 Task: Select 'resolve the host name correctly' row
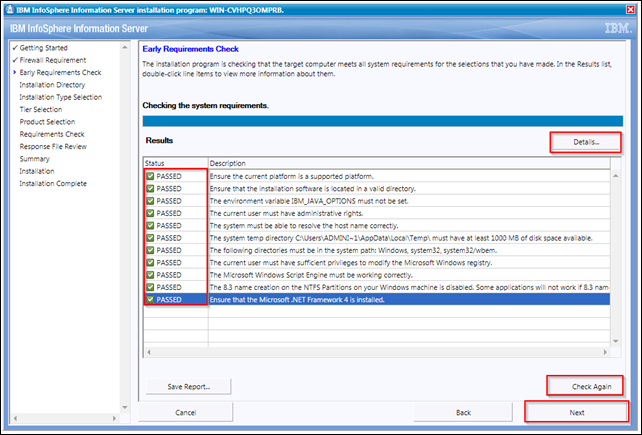(x=377, y=225)
